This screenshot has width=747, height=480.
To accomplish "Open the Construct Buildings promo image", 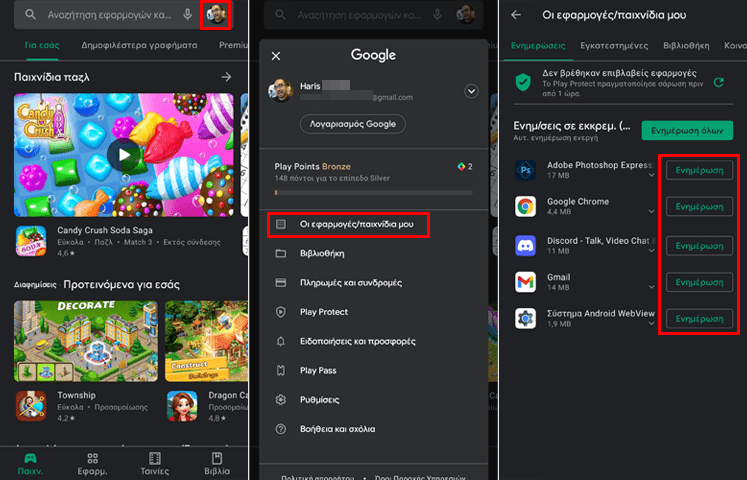I will point(206,341).
